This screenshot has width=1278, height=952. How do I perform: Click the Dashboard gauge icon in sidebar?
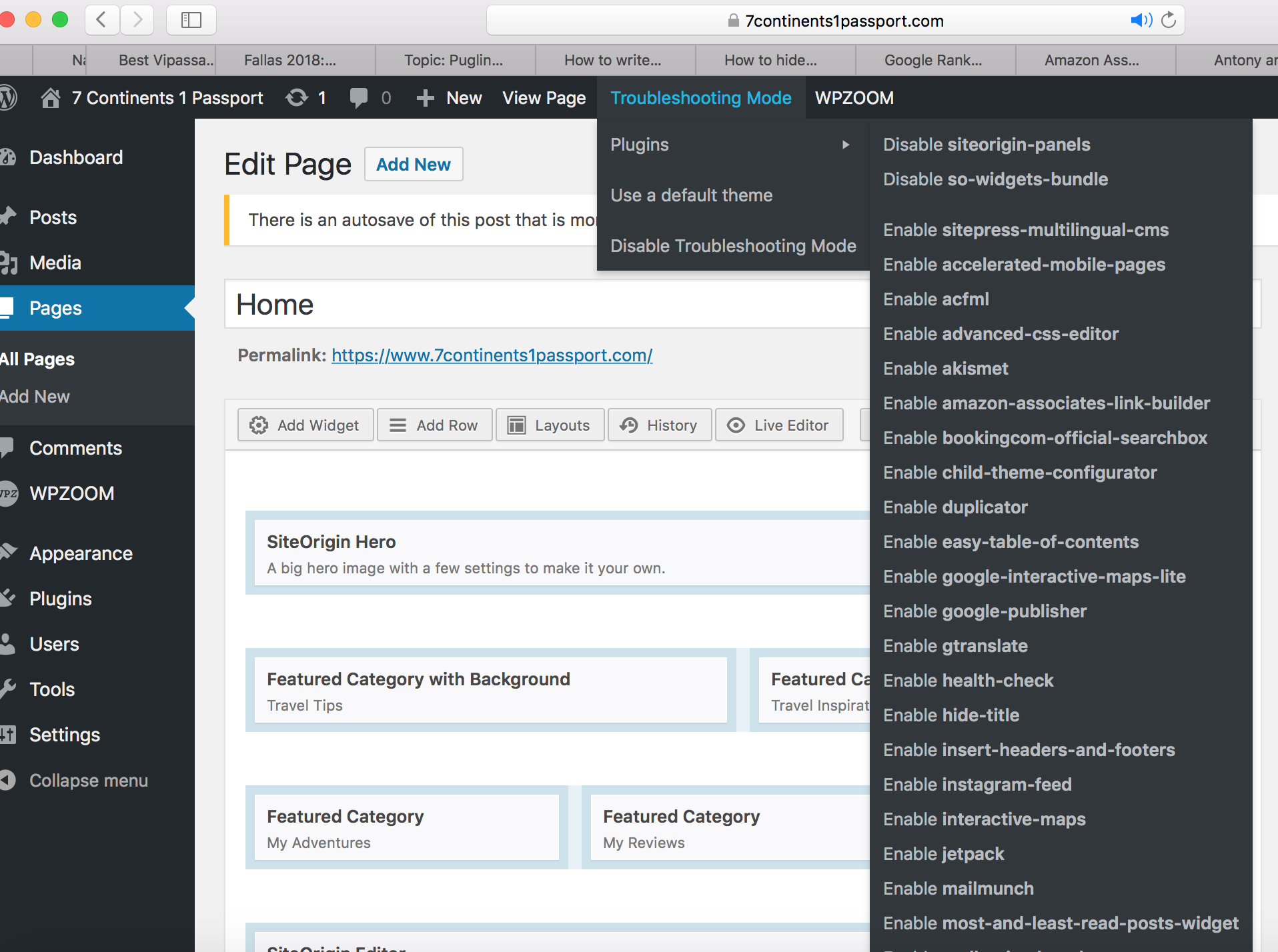pos(8,157)
